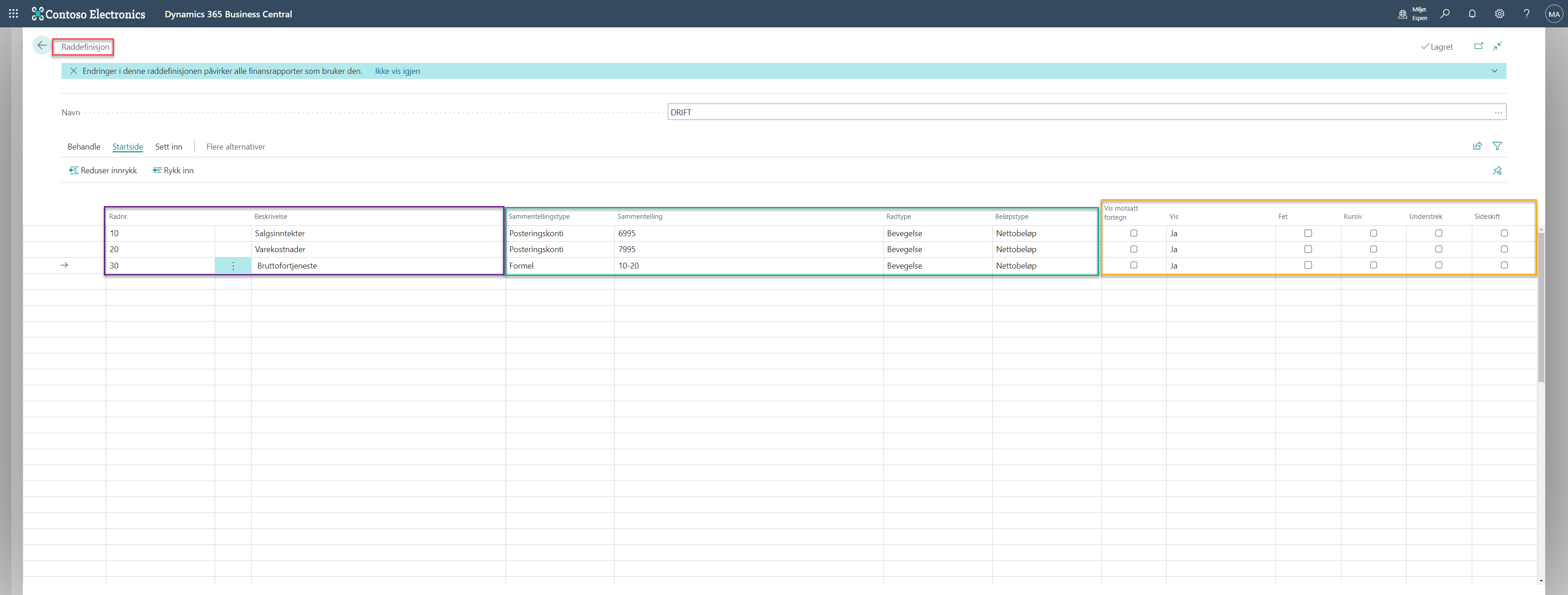This screenshot has height=595, width=1568.
Task: Select the Startside tab
Action: pyautogui.click(x=128, y=147)
